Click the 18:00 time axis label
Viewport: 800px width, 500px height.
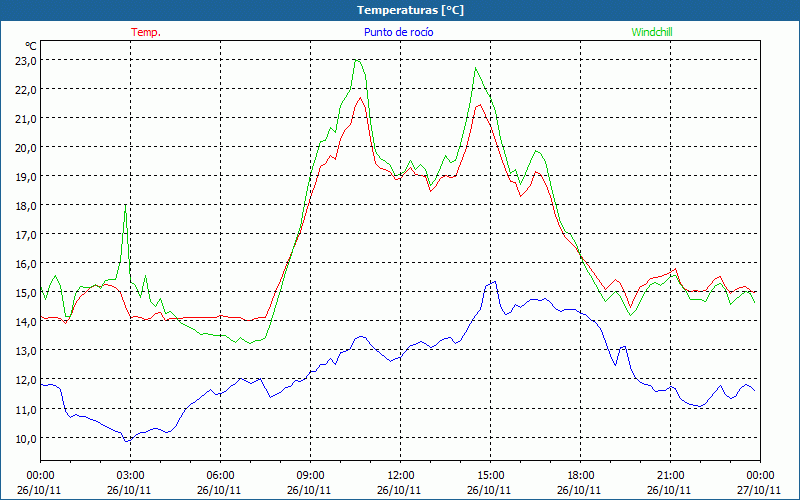(x=580, y=476)
